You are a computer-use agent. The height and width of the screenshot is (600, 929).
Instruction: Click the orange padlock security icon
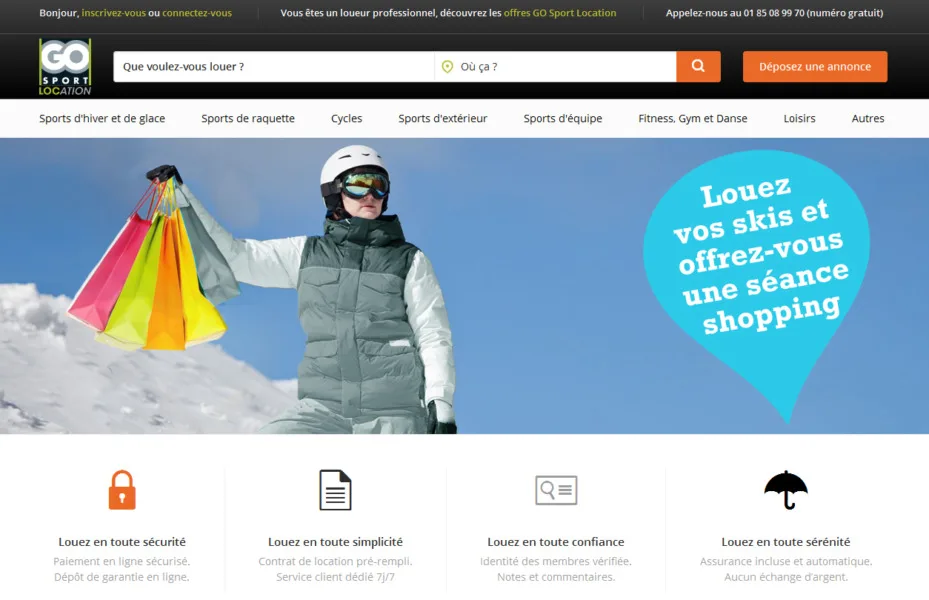click(x=122, y=490)
